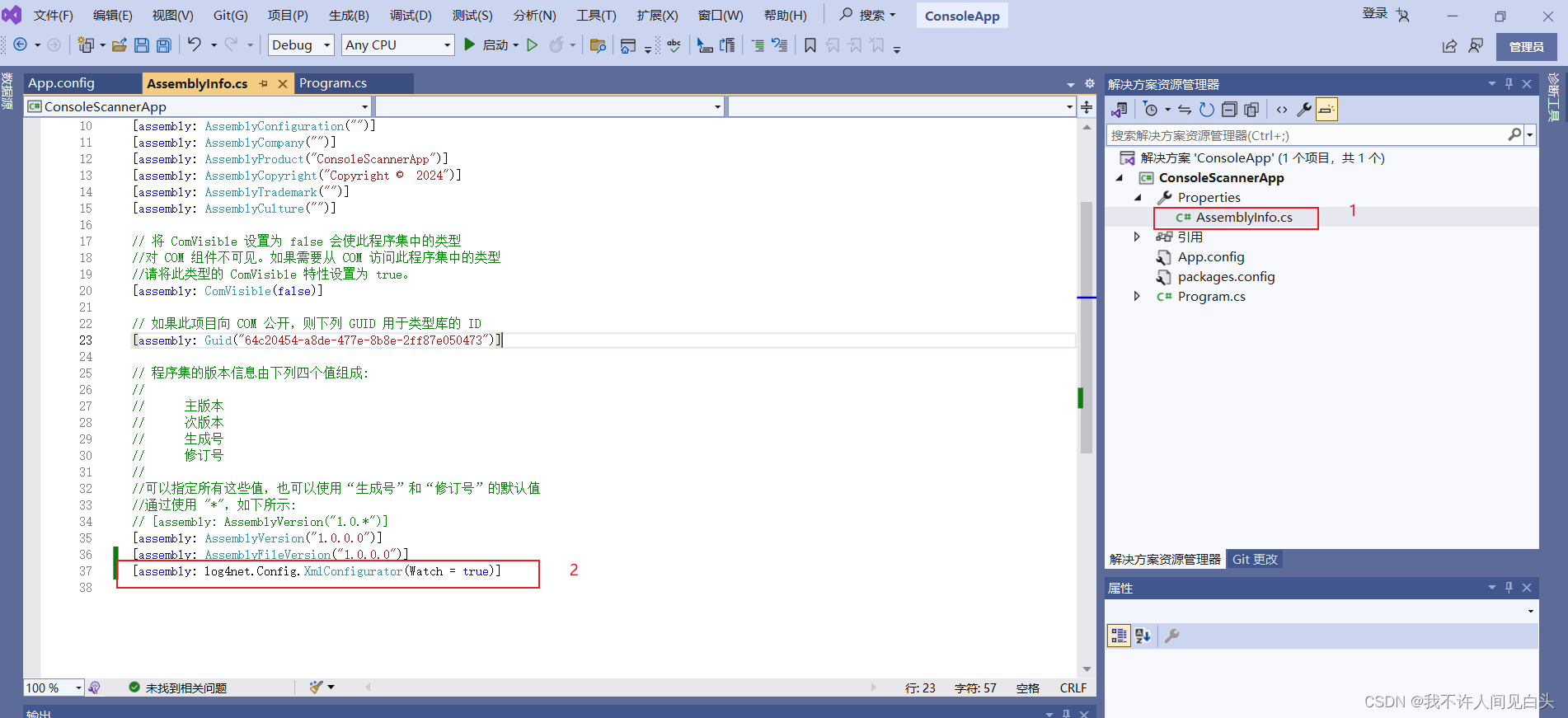
Task: Refresh the Solution Explorer tree
Action: pos(1207,110)
